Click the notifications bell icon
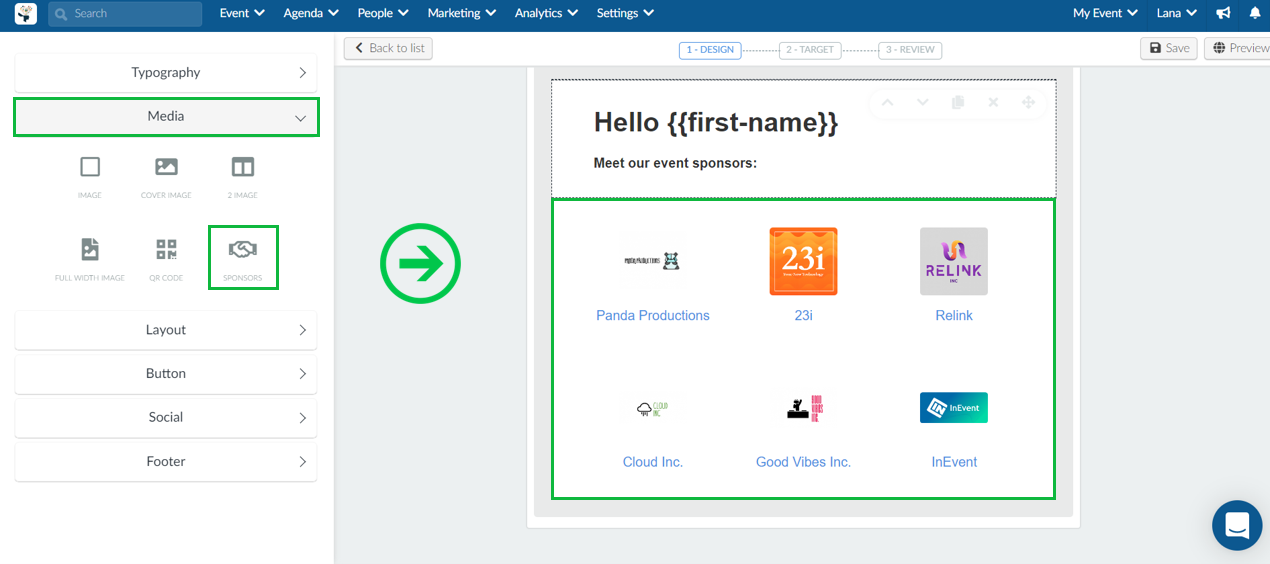The height and width of the screenshot is (564, 1270). (x=1255, y=13)
